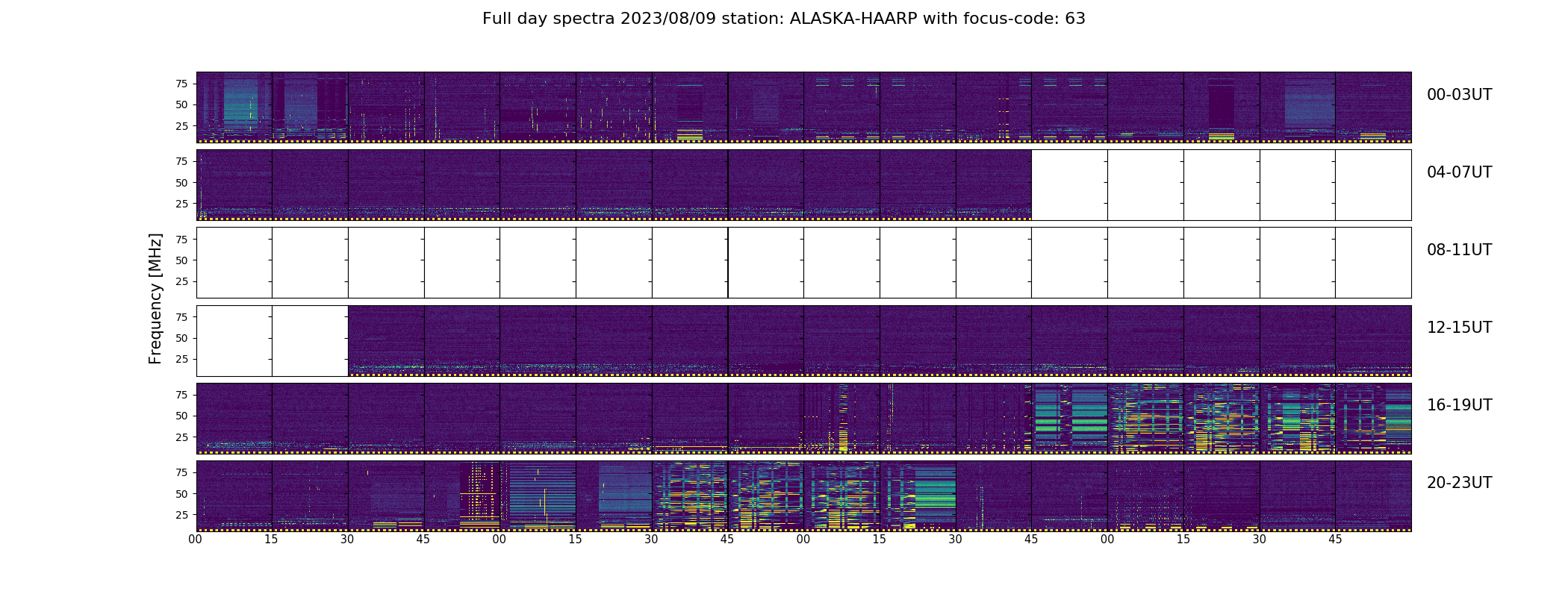1568x597 pixels.
Task: Open the first spectrogram panel of the 00-03UT row
Action: pos(234,107)
